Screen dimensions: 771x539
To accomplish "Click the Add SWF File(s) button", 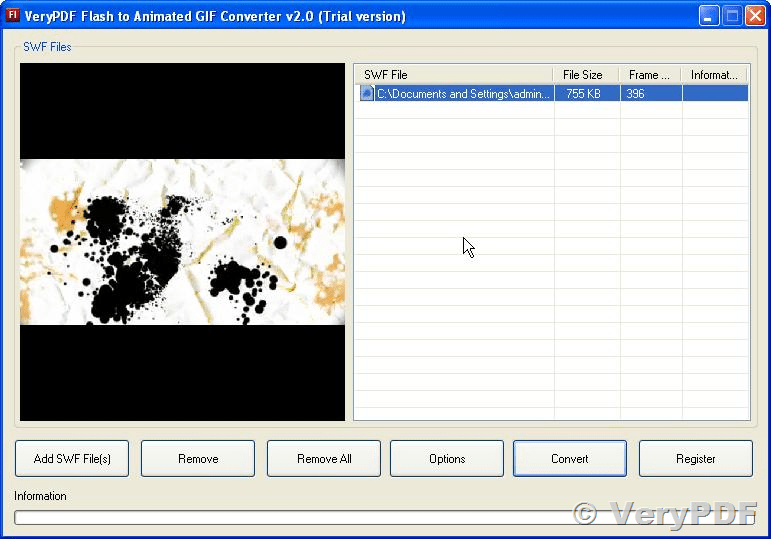I will tap(72, 458).
